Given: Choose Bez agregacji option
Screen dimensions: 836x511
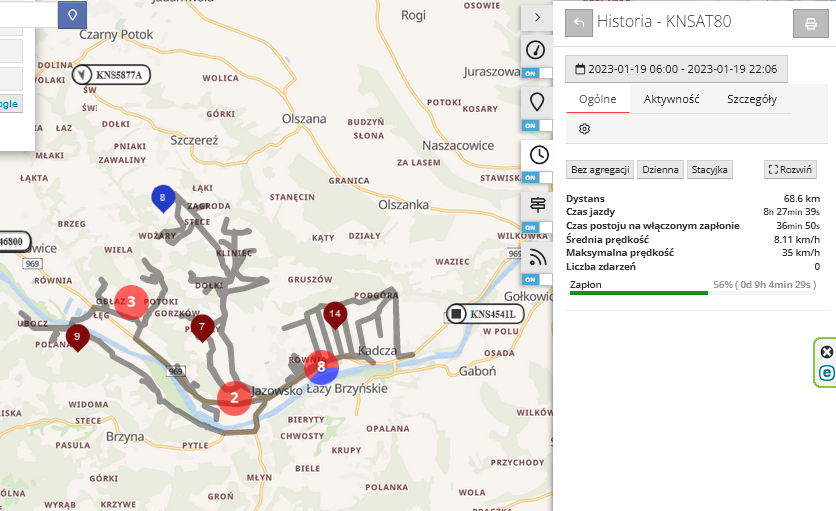Looking at the screenshot, I should tap(600, 170).
